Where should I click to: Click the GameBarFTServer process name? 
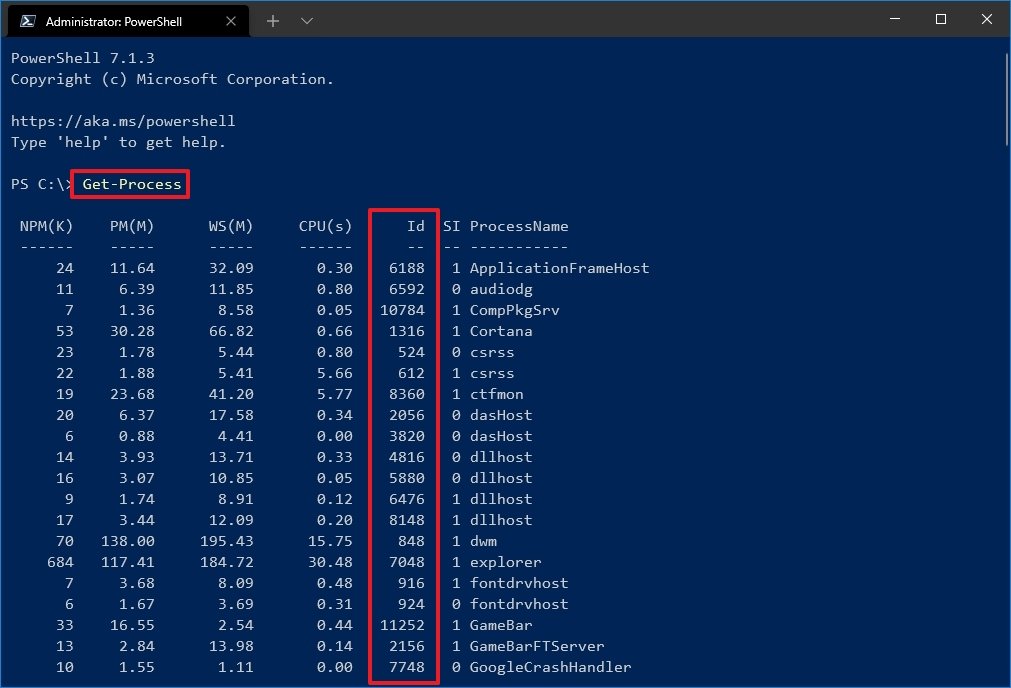pos(537,646)
